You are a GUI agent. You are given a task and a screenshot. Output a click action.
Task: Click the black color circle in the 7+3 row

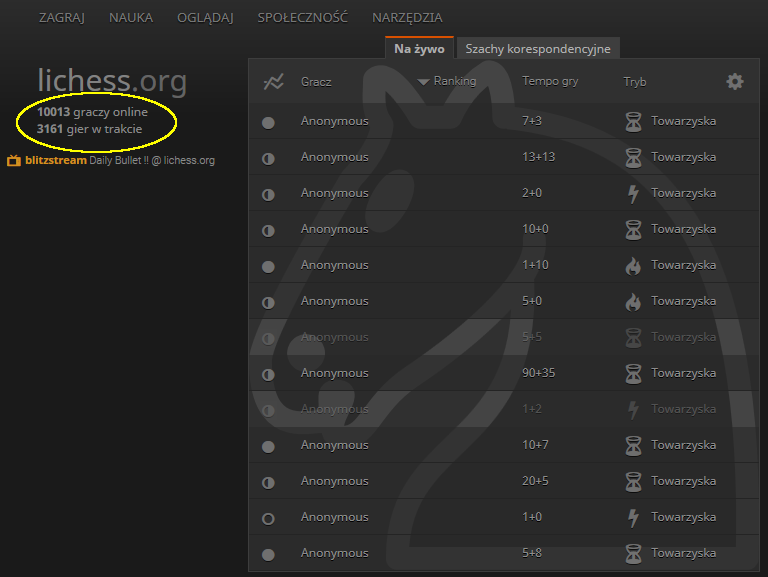tap(268, 122)
